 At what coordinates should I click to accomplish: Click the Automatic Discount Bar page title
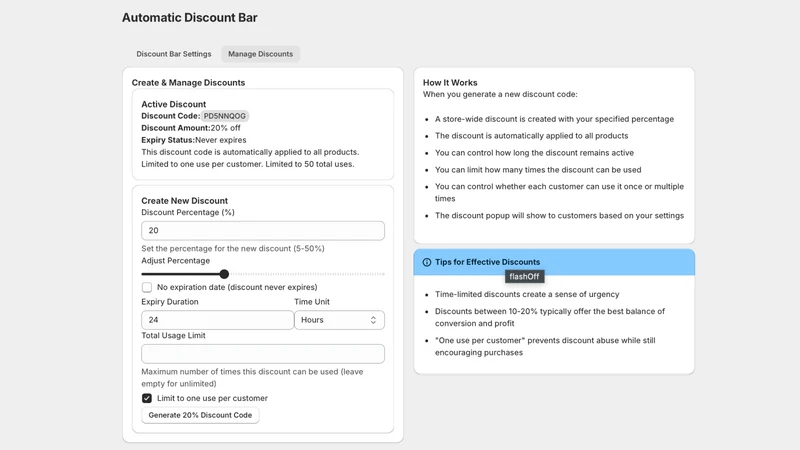click(189, 18)
